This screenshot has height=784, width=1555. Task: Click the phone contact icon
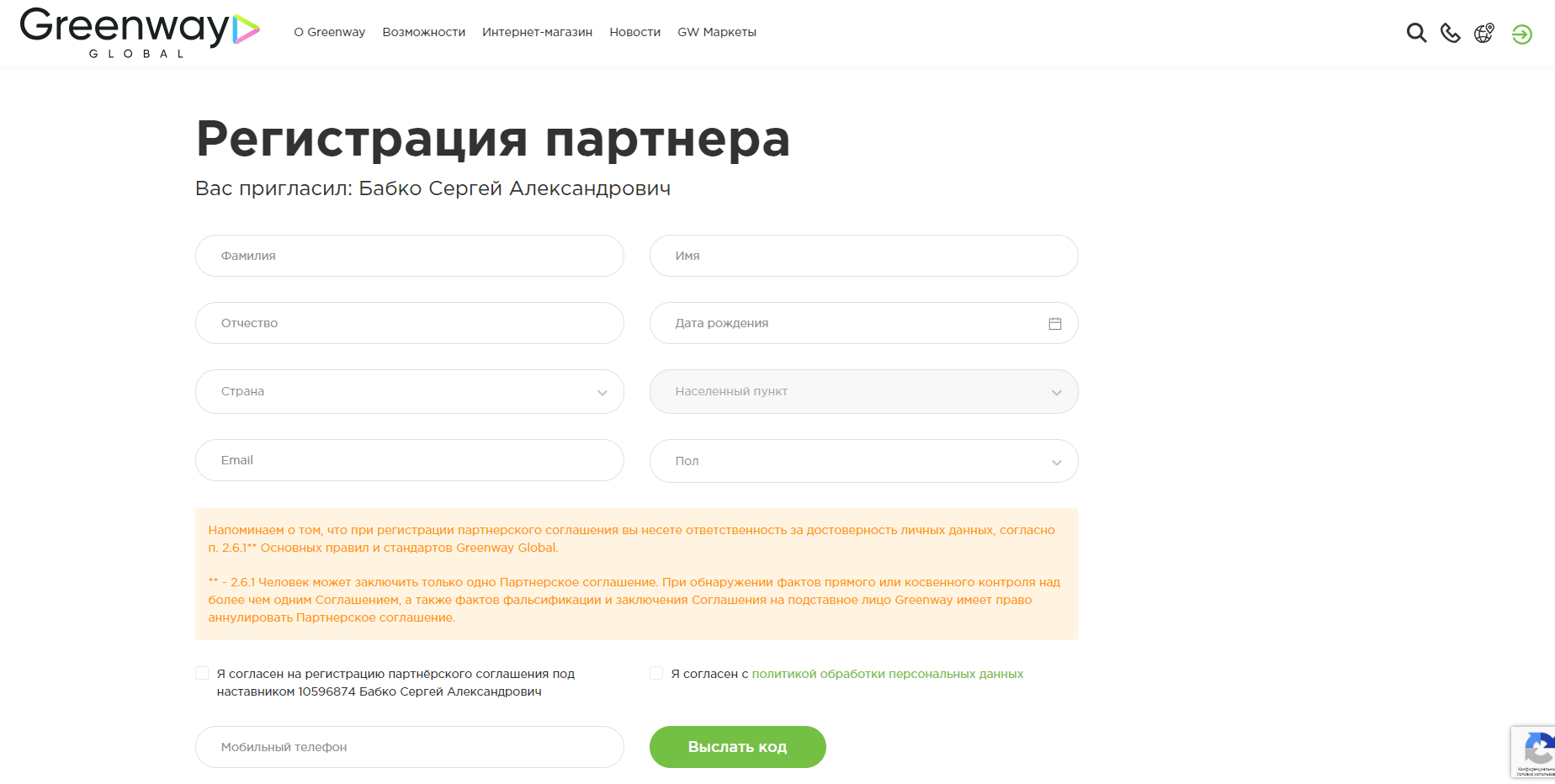click(1450, 33)
